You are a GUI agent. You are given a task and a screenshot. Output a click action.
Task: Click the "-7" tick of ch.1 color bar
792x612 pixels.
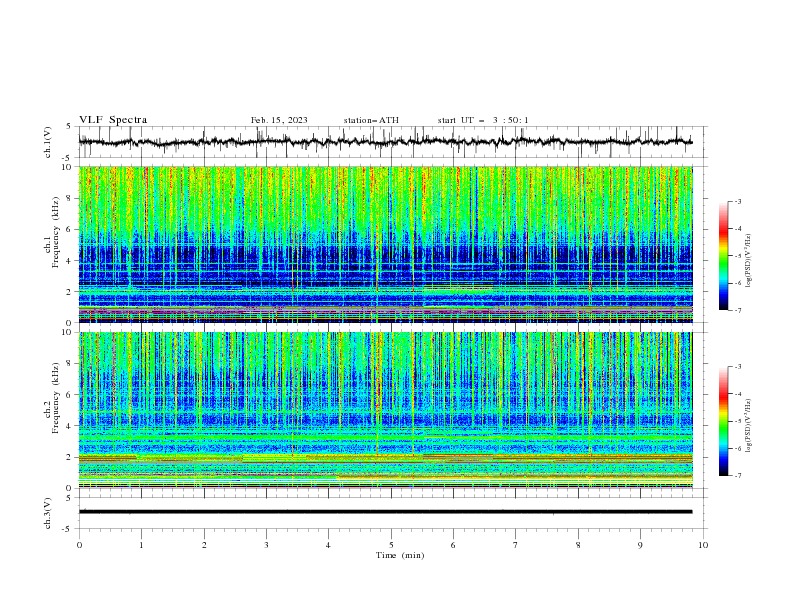pos(737,310)
